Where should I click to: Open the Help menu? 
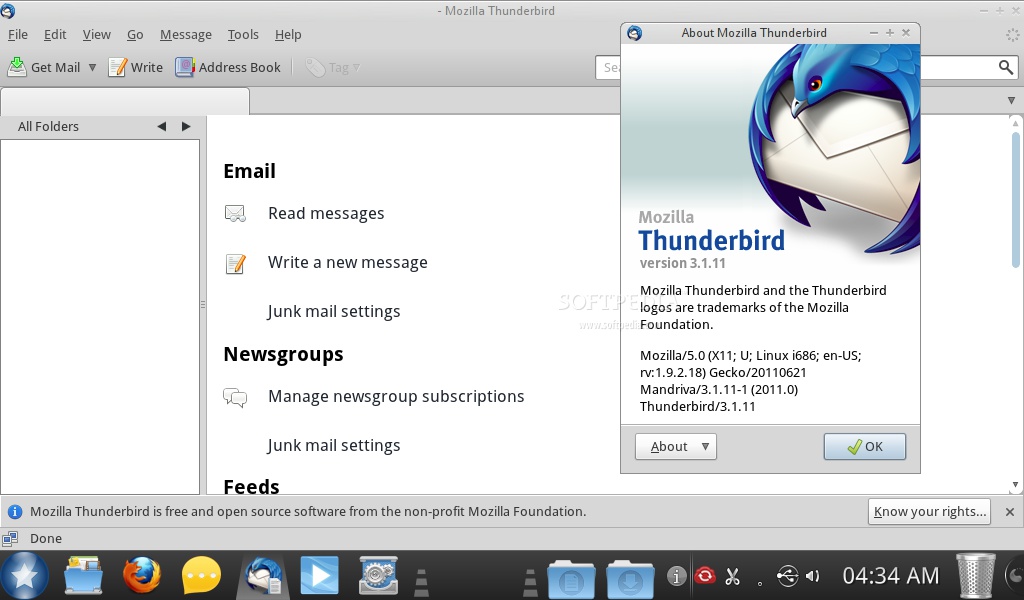pyautogui.click(x=288, y=35)
